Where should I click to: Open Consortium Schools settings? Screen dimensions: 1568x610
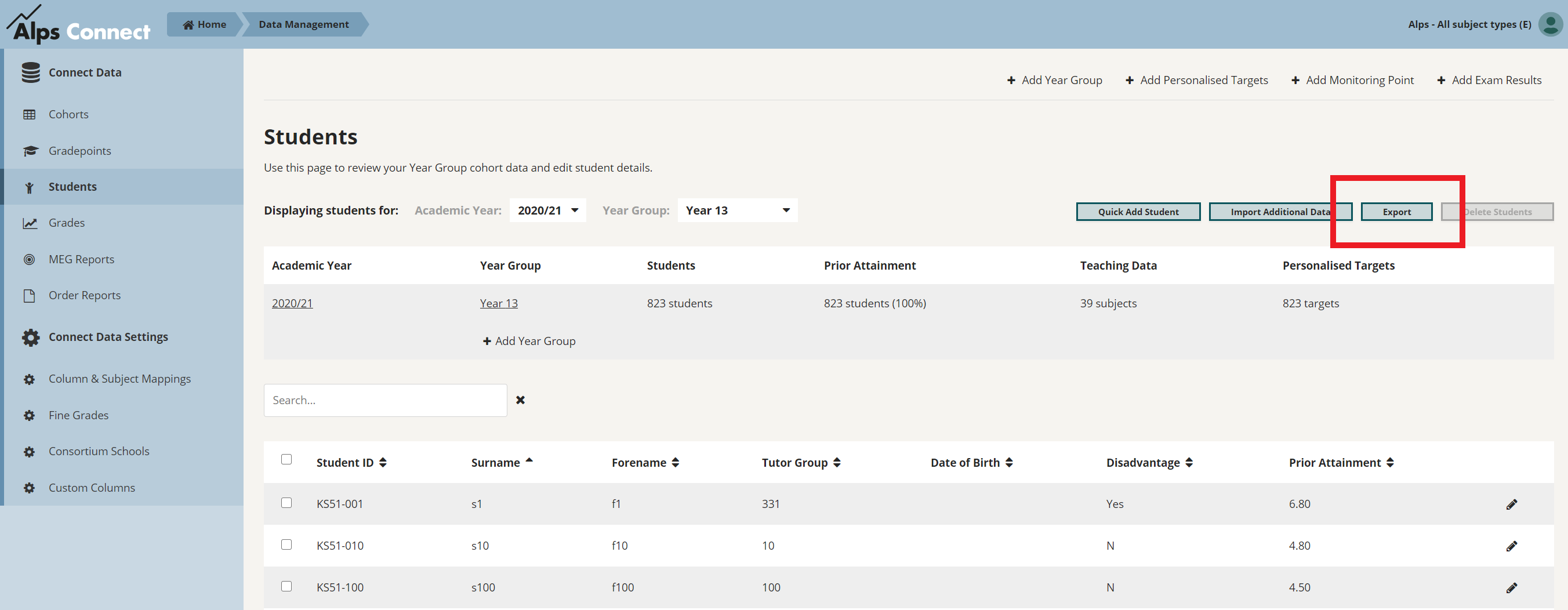click(x=99, y=451)
